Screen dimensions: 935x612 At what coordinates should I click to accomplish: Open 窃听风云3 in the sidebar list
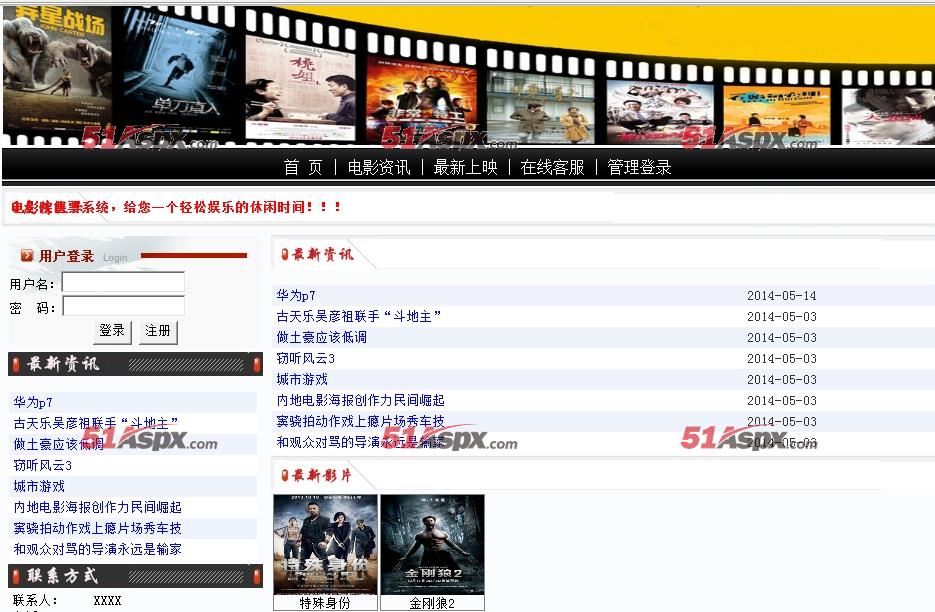[42, 465]
